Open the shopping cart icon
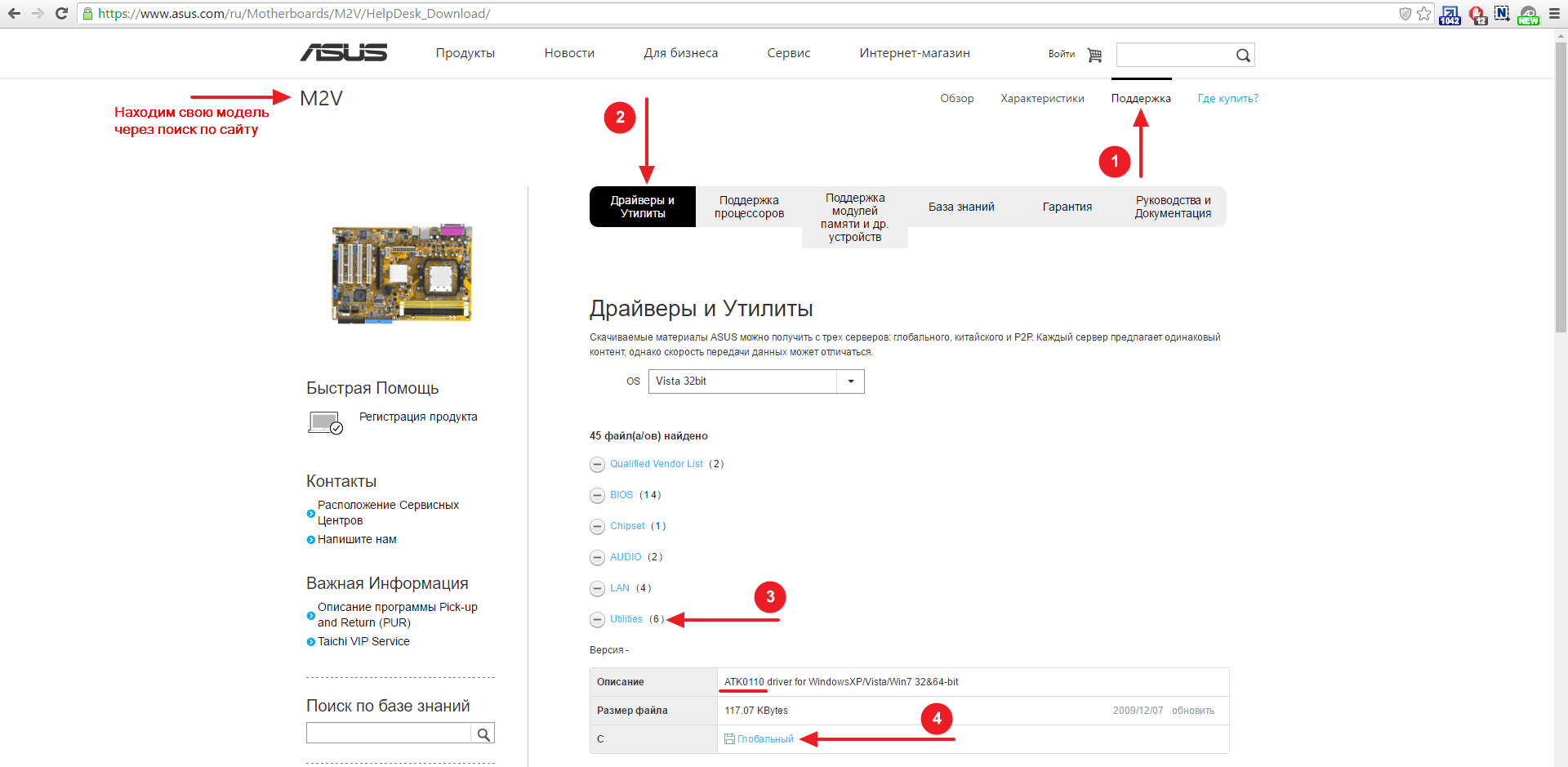Screen dimensions: 1568x767 pos(1094,55)
